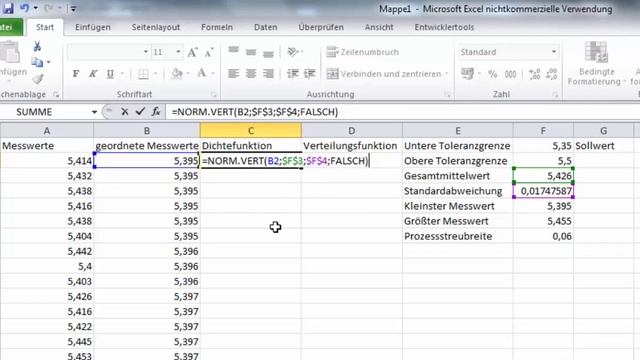Open the Zahl dialog launcher
This screenshot has height=360, width=640.
(555, 95)
